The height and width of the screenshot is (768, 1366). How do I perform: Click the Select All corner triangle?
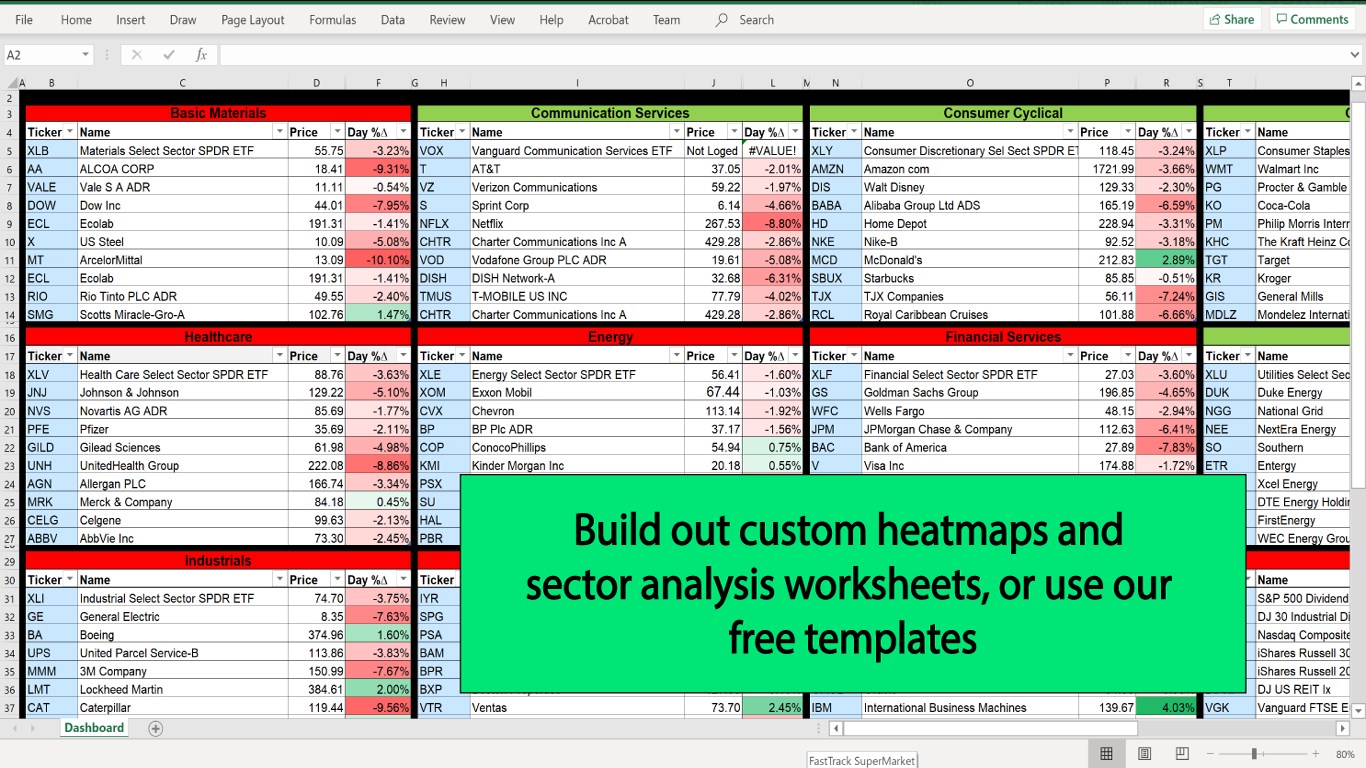11,83
